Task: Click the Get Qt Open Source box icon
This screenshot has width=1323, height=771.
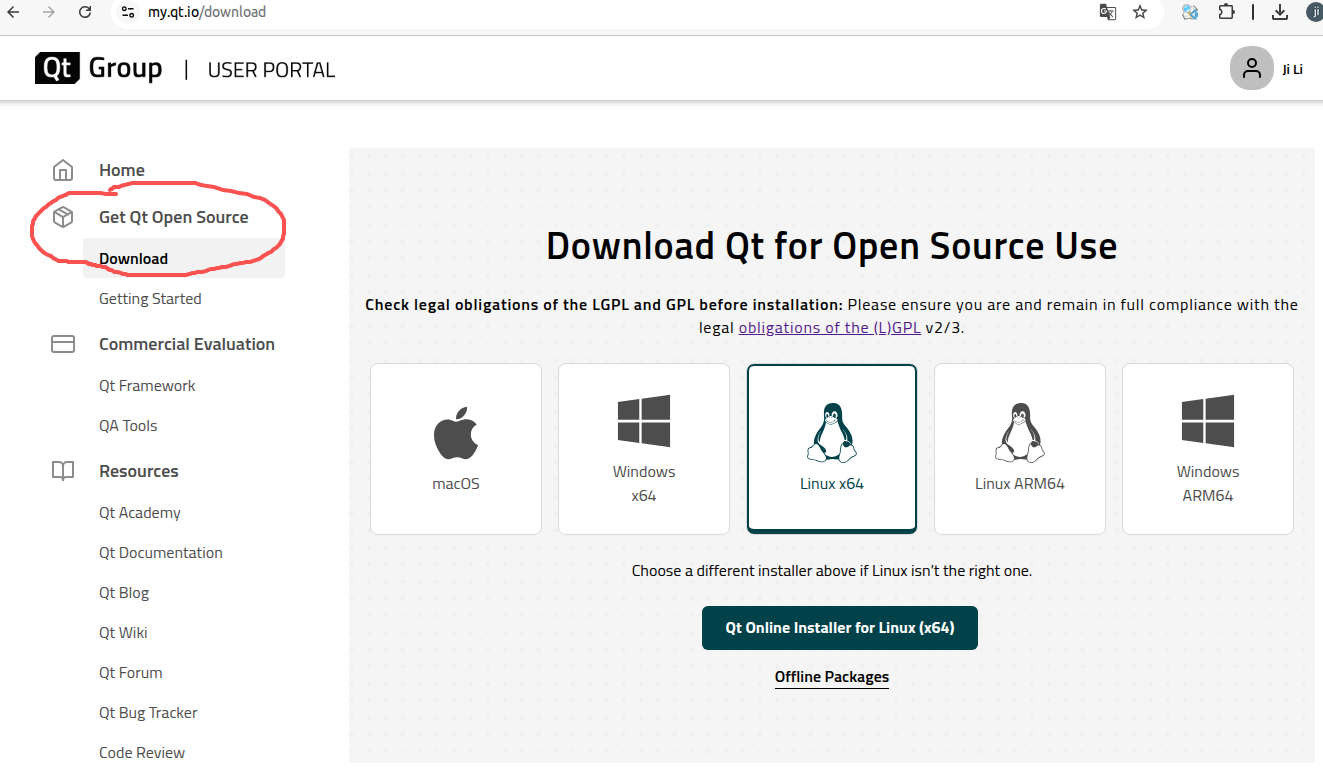Action: click(63, 217)
